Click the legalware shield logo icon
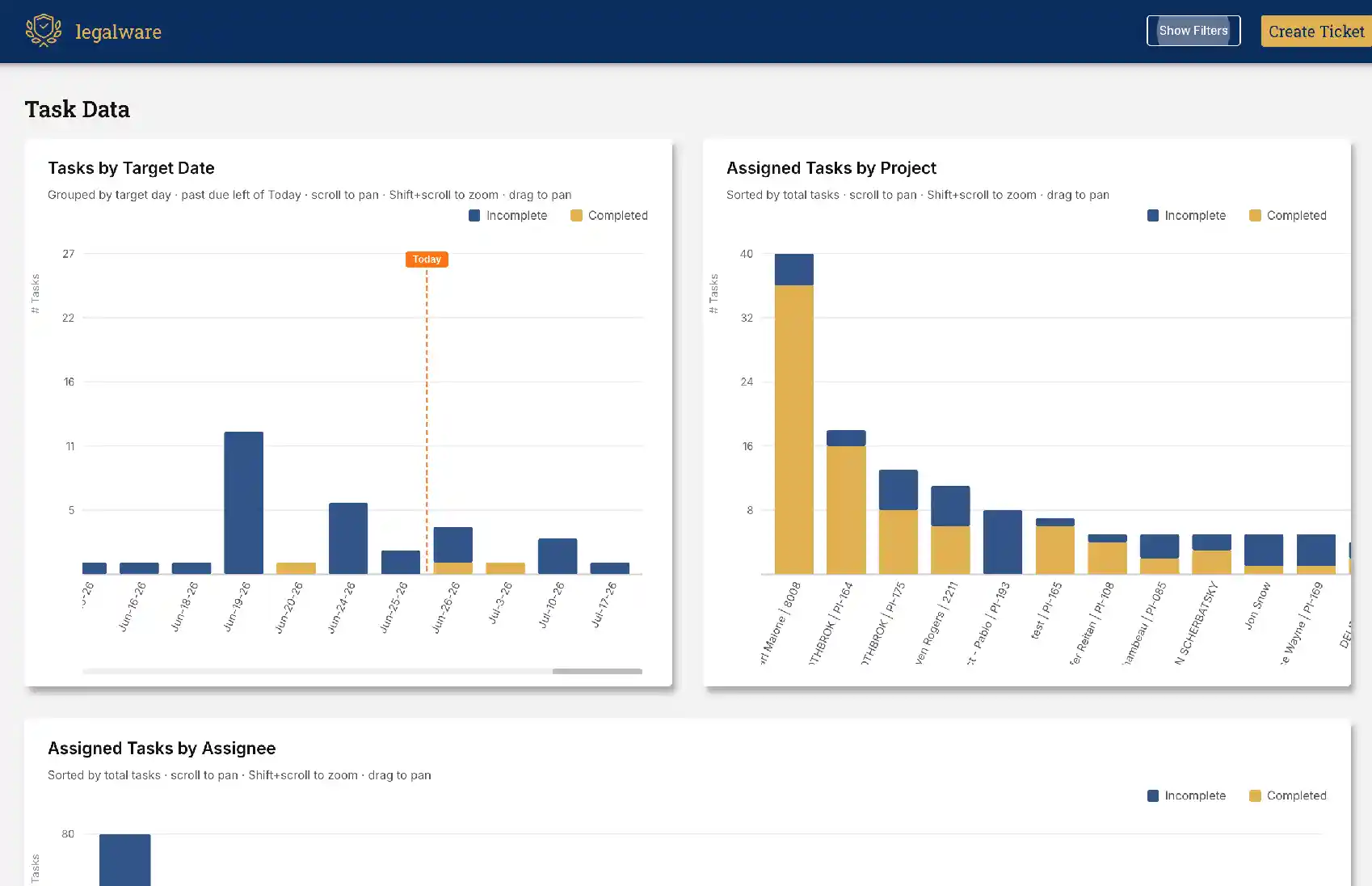Viewport: 1372px width, 886px height. tap(44, 31)
